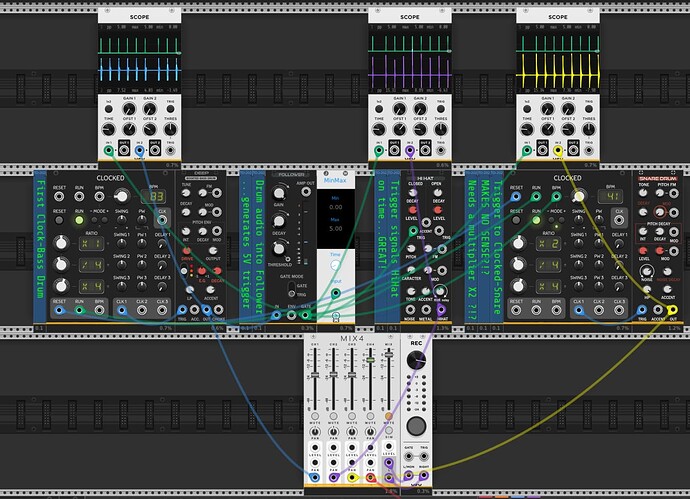Click the Follower IN jack
This screenshot has width=690, height=499.
(276, 315)
